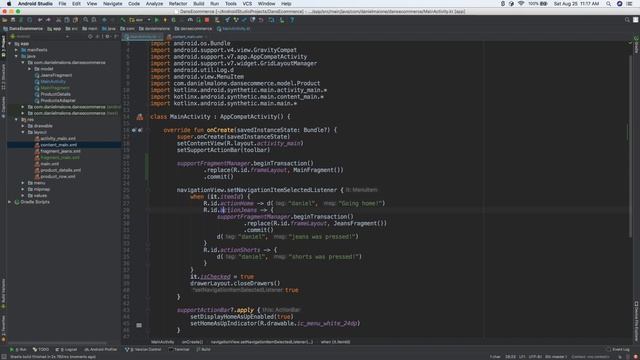Click the green Run app button
The height and width of the screenshot is (360, 640).
(x=156, y=20)
